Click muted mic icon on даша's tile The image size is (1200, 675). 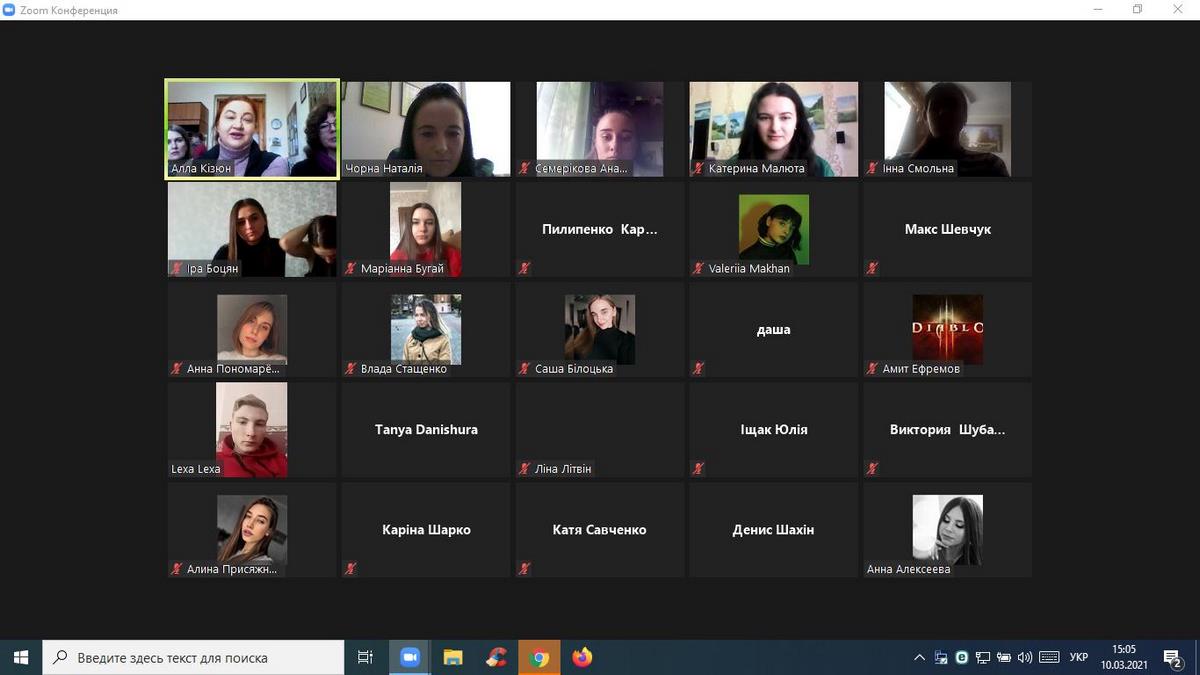click(x=698, y=368)
